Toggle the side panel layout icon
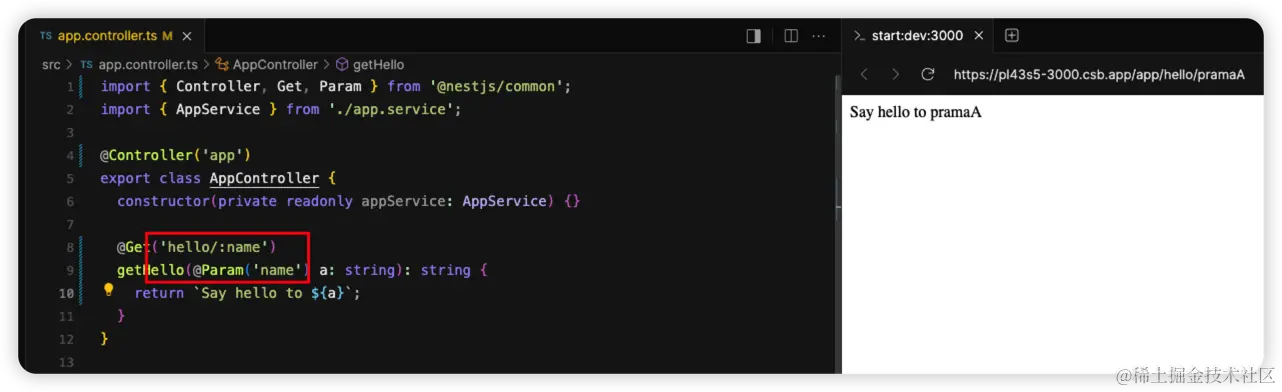Image resolution: width=1282 pixels, height=392 pixels. tap(754, 36)
